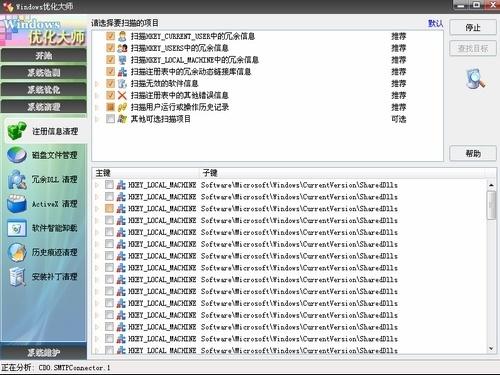Sort by the 主键 column header
Image resolution: width=500 pixels, height=375 pixels.
(146, 173)
